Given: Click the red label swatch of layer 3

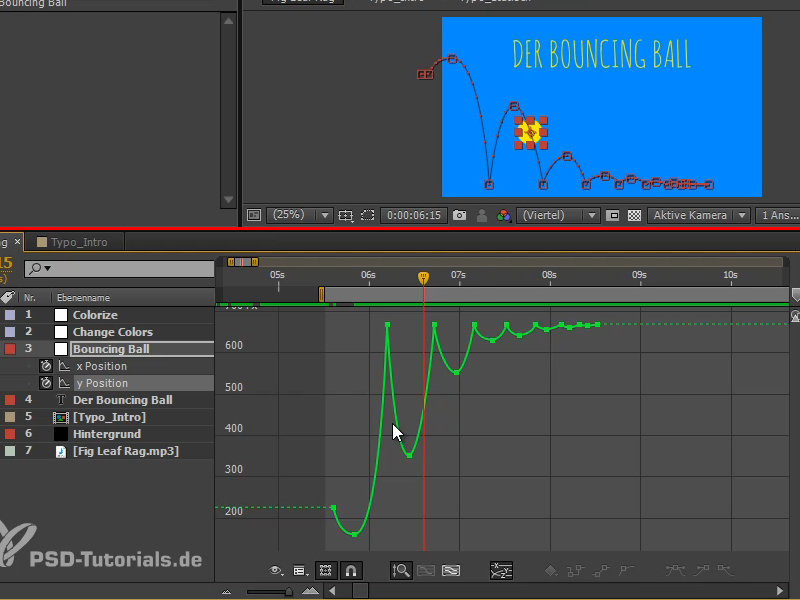Looking at the screenshot, I should (8, 348).
